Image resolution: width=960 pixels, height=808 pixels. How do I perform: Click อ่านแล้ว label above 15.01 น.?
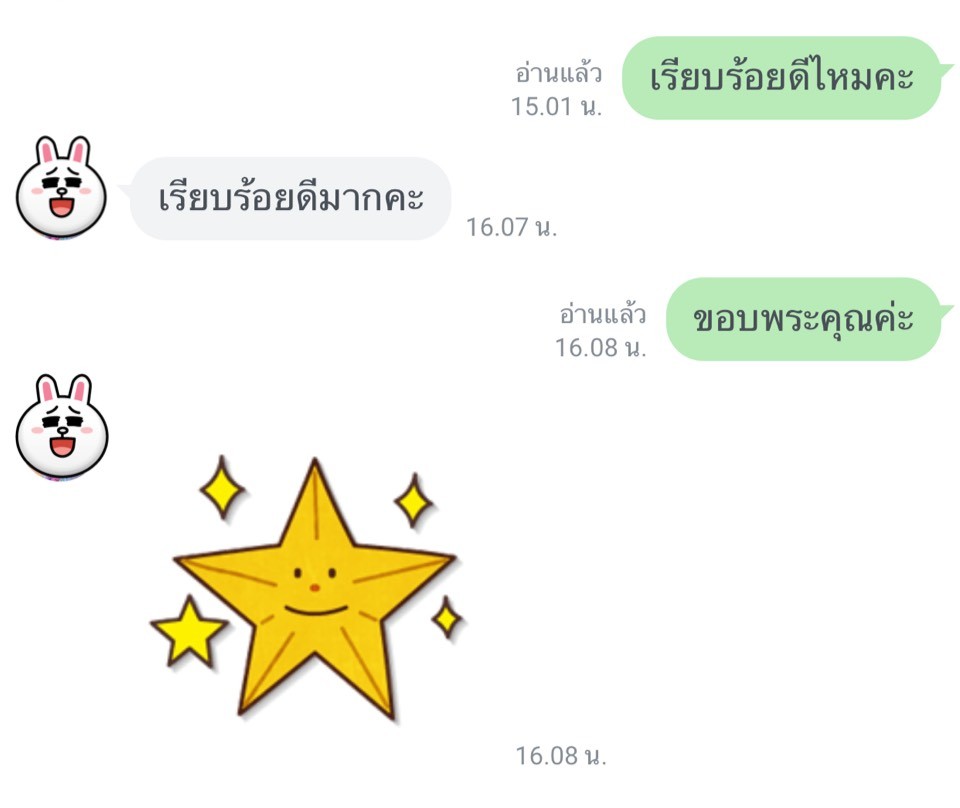tap(558, 73)
